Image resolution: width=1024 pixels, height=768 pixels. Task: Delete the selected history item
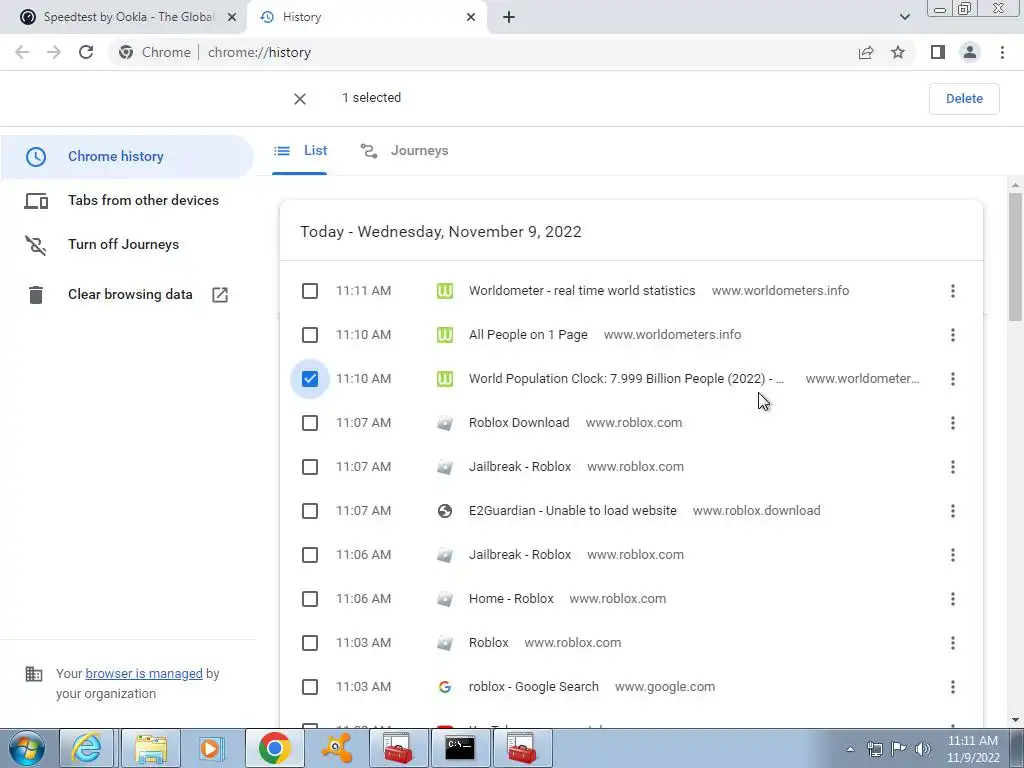click(x=964, y=99)
